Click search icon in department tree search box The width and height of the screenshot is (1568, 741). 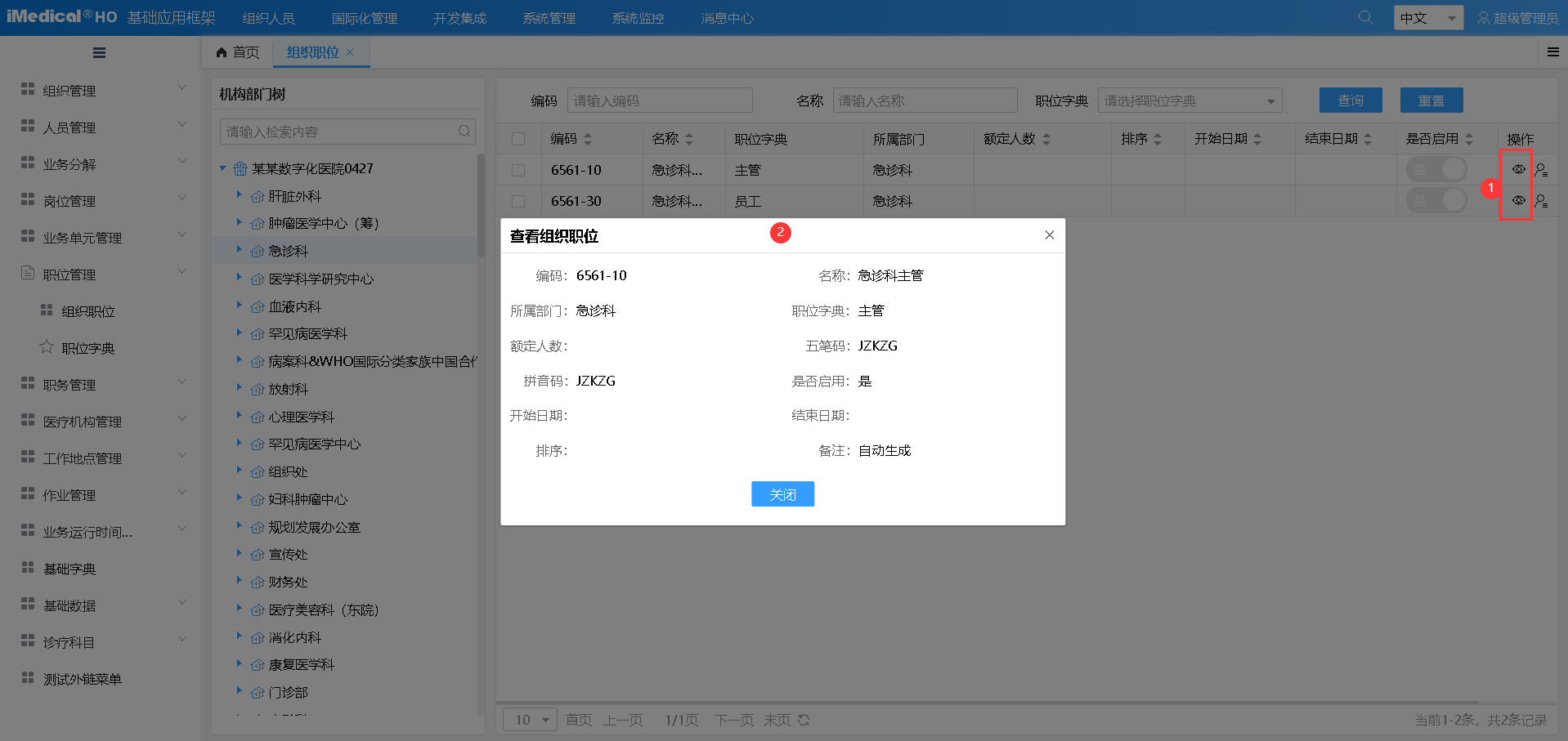click(464, 132)
